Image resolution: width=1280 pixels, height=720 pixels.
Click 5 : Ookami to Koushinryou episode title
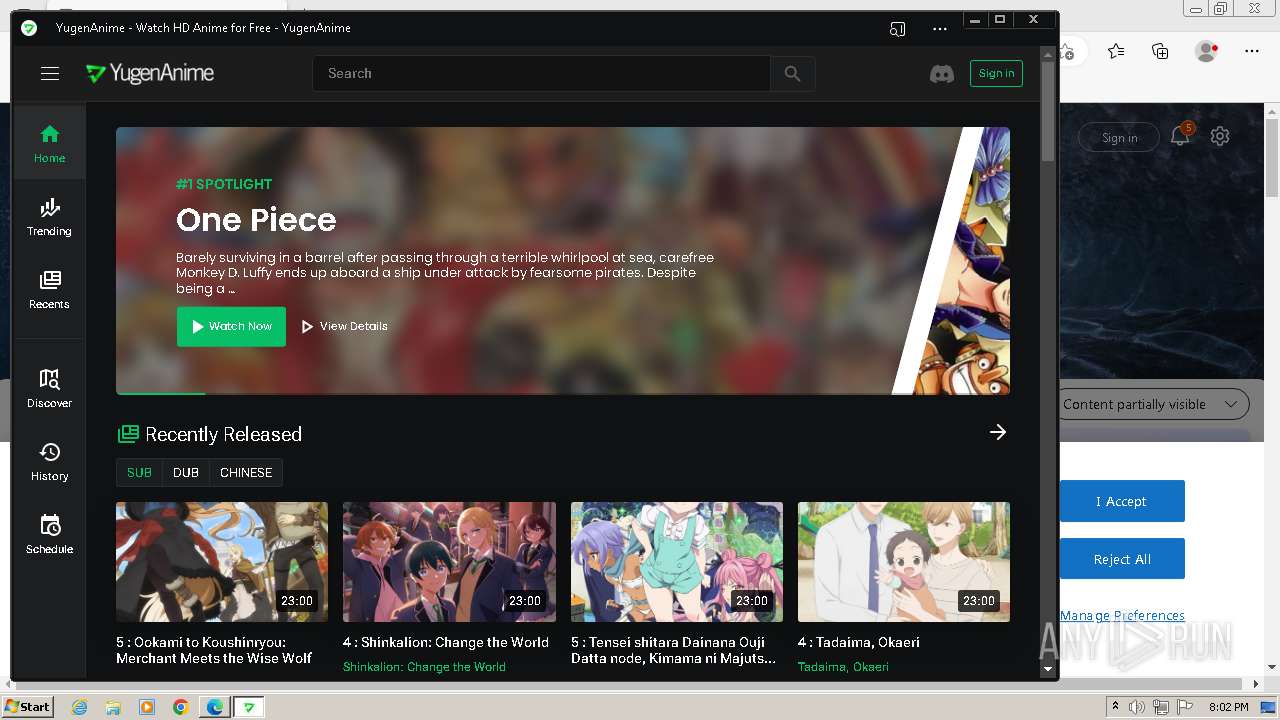coord(215,650)
